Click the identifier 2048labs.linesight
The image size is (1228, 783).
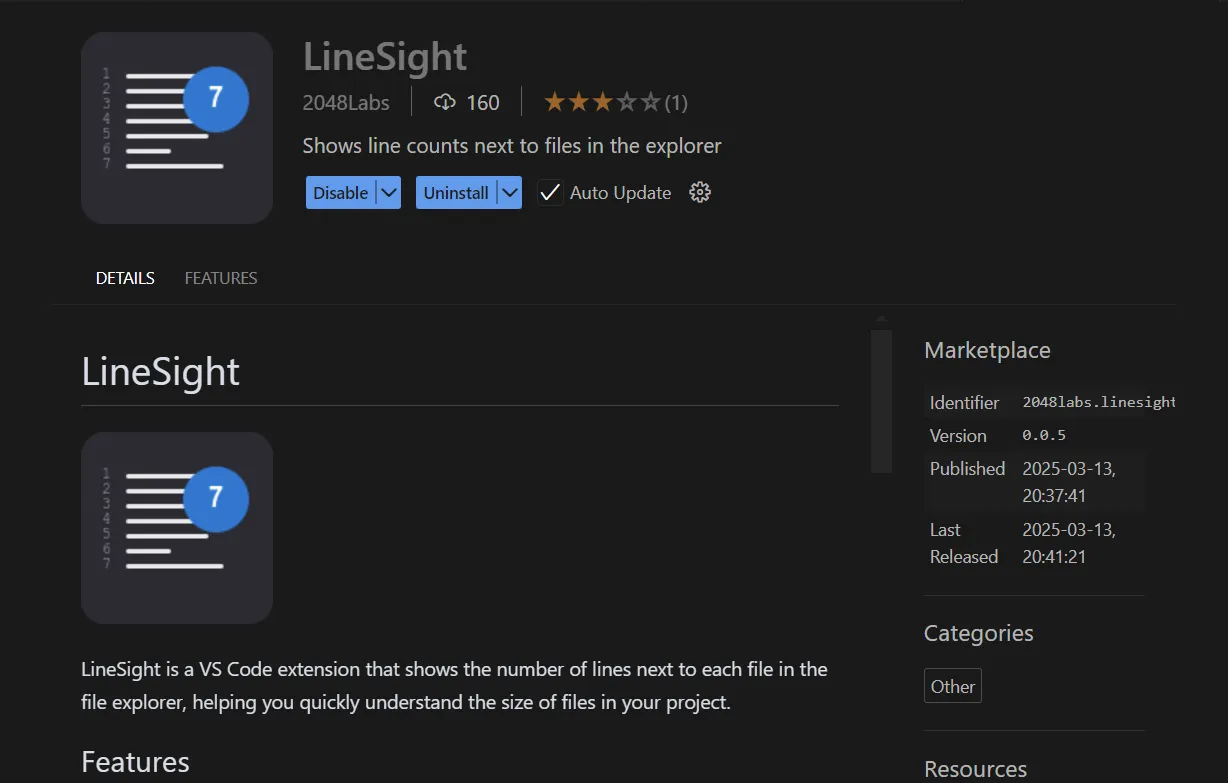1099,402
